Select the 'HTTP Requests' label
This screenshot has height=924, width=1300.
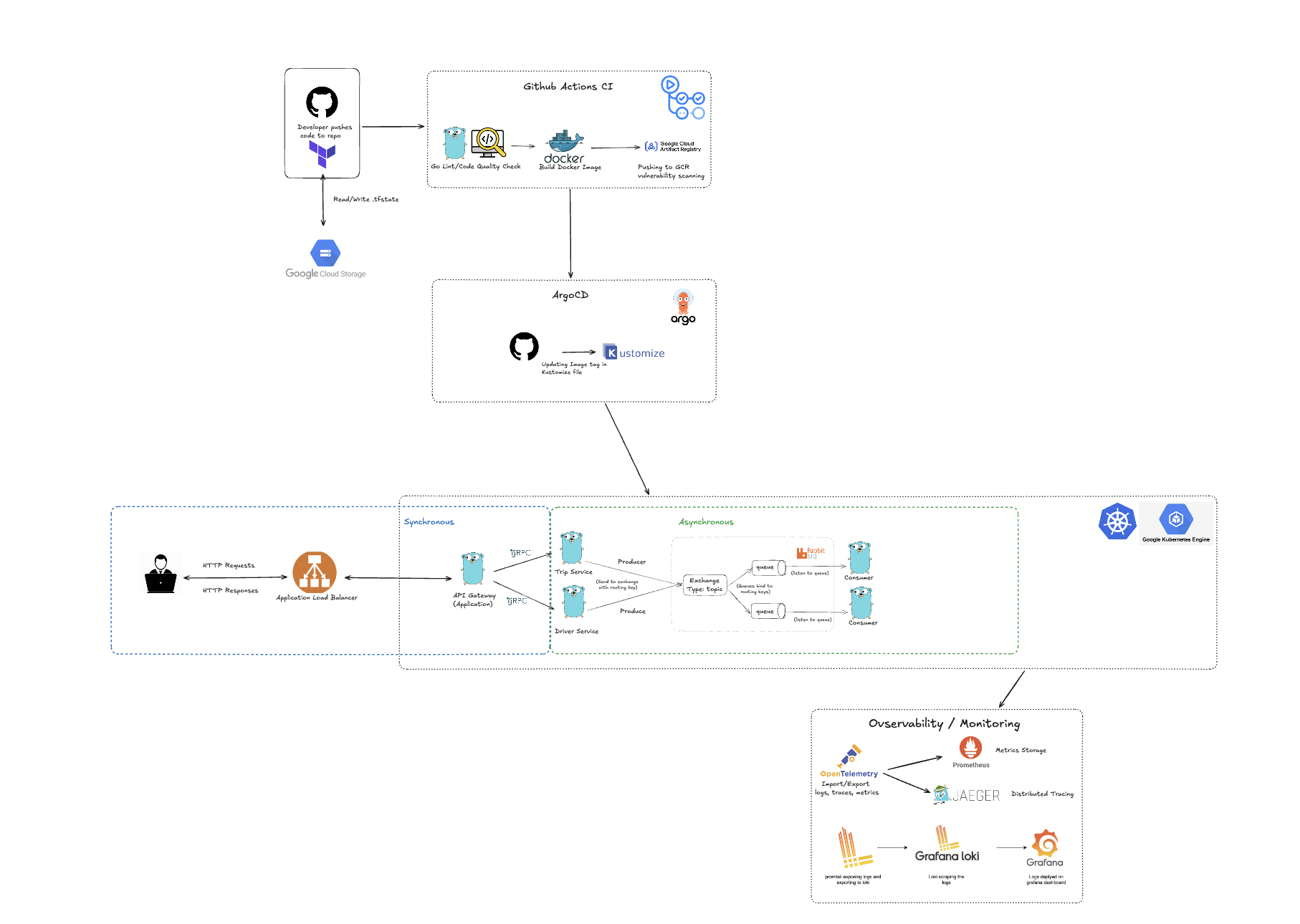coord(229,565)
